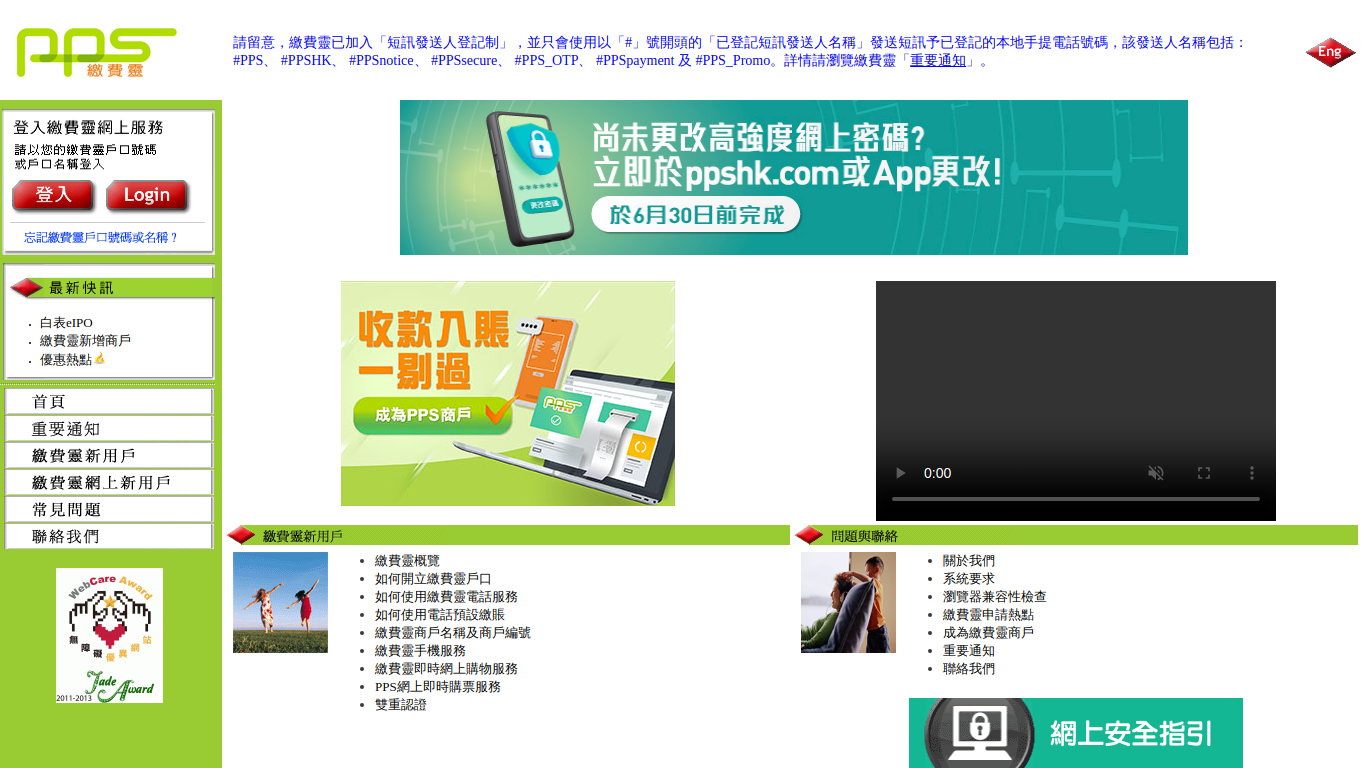The image size is (1366, 768).
Task: Click the flame icon beside 優惠熱點
Action: pos(99,358)
